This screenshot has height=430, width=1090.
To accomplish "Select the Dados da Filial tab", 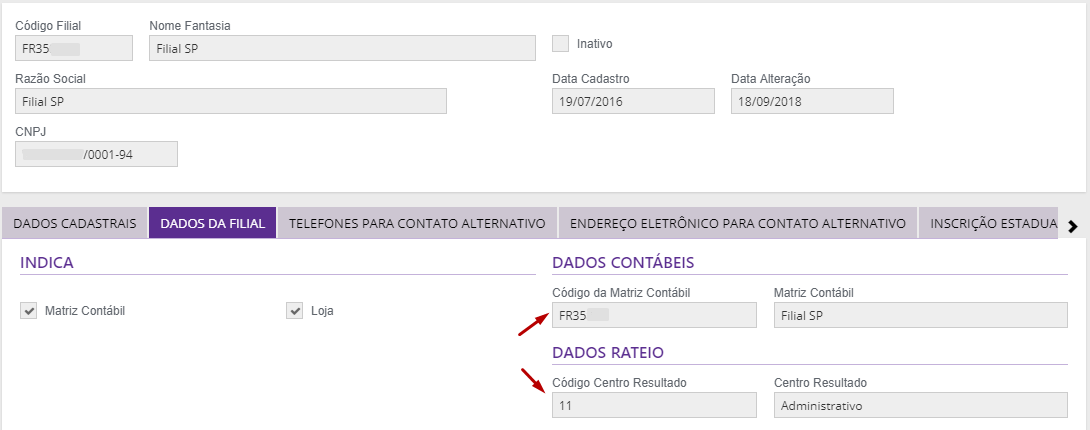I will 212,223.
